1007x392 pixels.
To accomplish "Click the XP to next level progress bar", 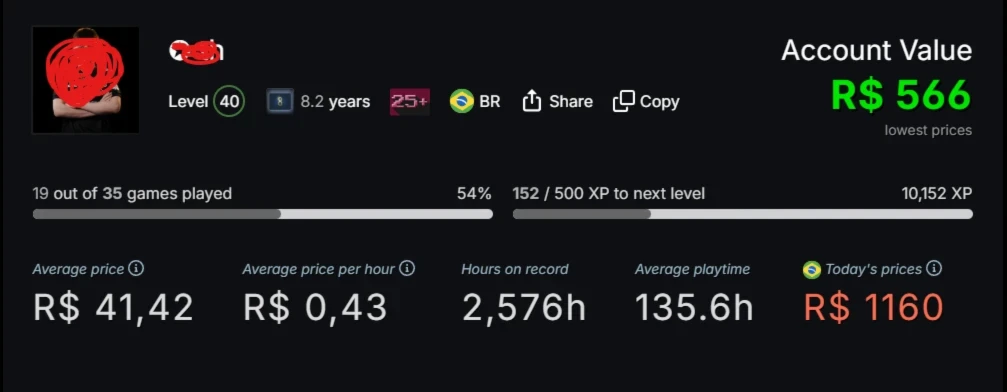I will click(742, 214).
